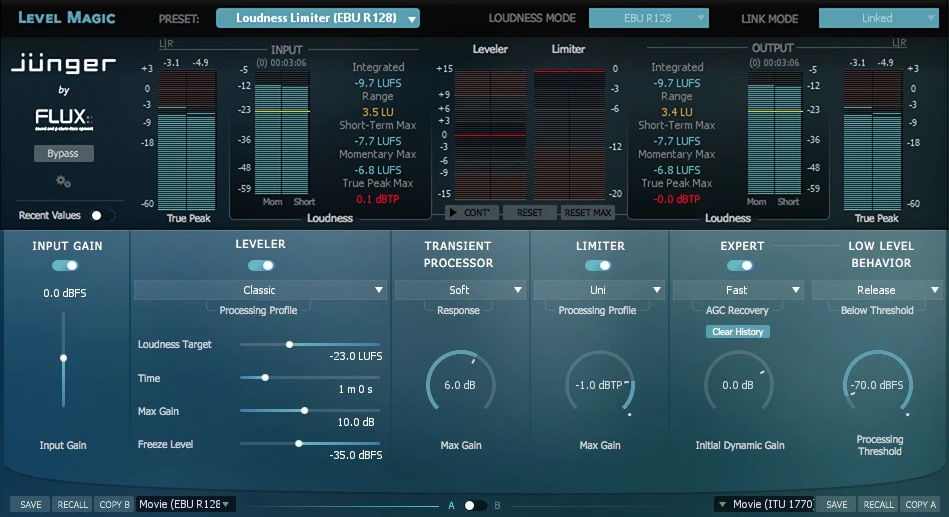The height and width of the screenshot is (517, 949).
Task: Toggle the Input Gain switch
Action: (65, 265)
